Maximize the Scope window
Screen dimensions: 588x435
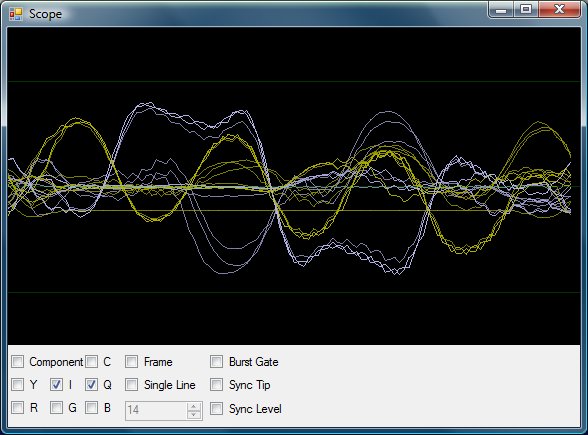point(526,9)
